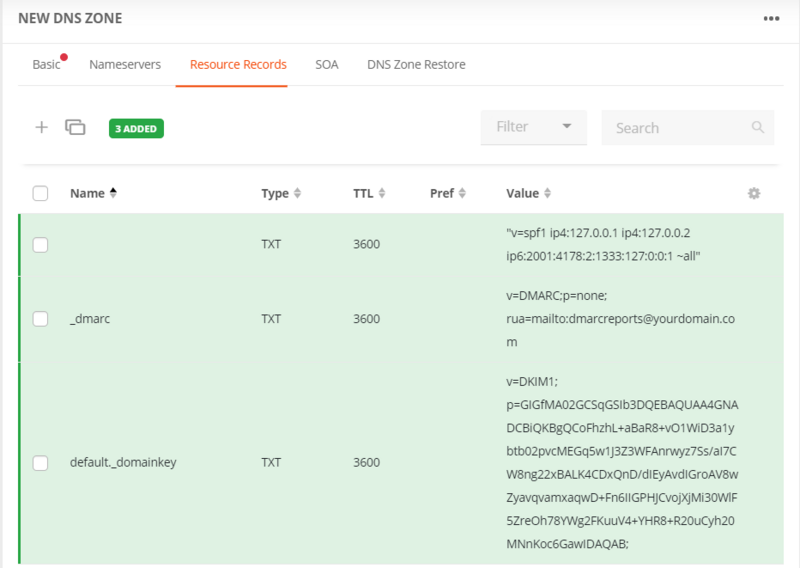Click TXT type in the SPF row
This screenshot has width=800, height=568.
[271, 244]
